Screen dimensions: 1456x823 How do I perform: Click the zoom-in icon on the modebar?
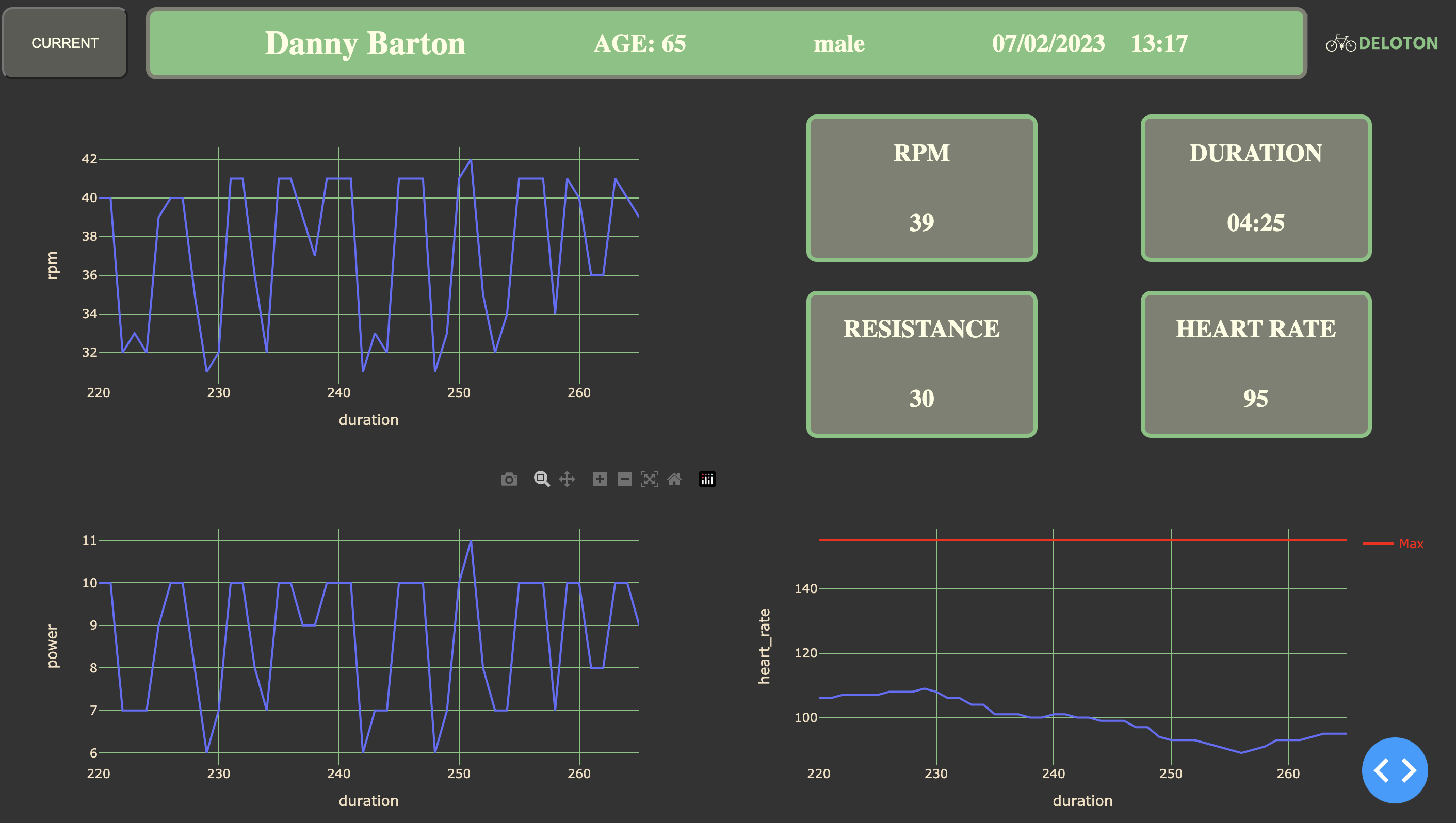[599, 479]
